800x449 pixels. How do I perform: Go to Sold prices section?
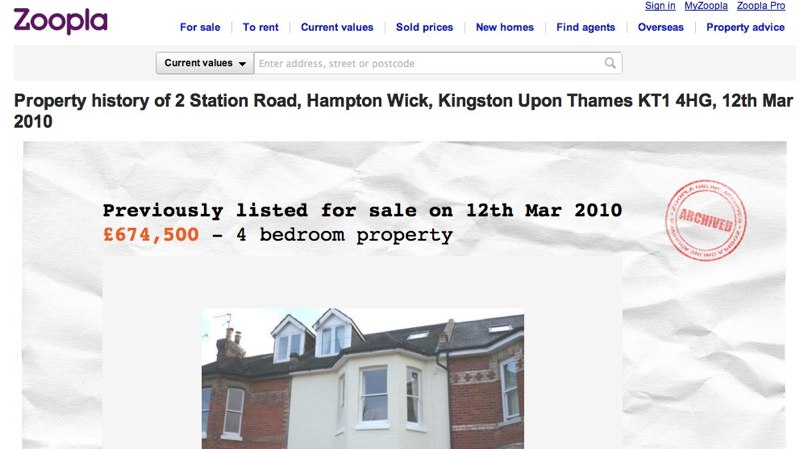pos(424,28)
